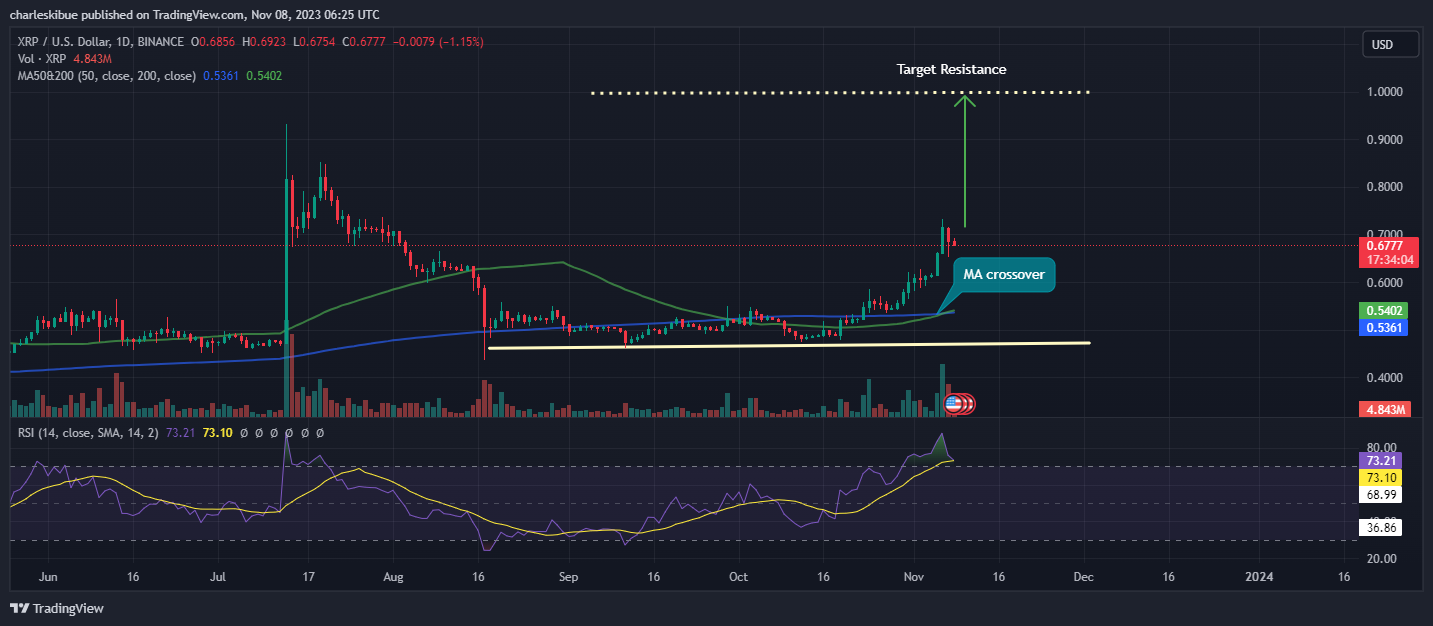The image size is (1433, 626).
Task: Click the US flag economic event marker
Action: (954, 404)
